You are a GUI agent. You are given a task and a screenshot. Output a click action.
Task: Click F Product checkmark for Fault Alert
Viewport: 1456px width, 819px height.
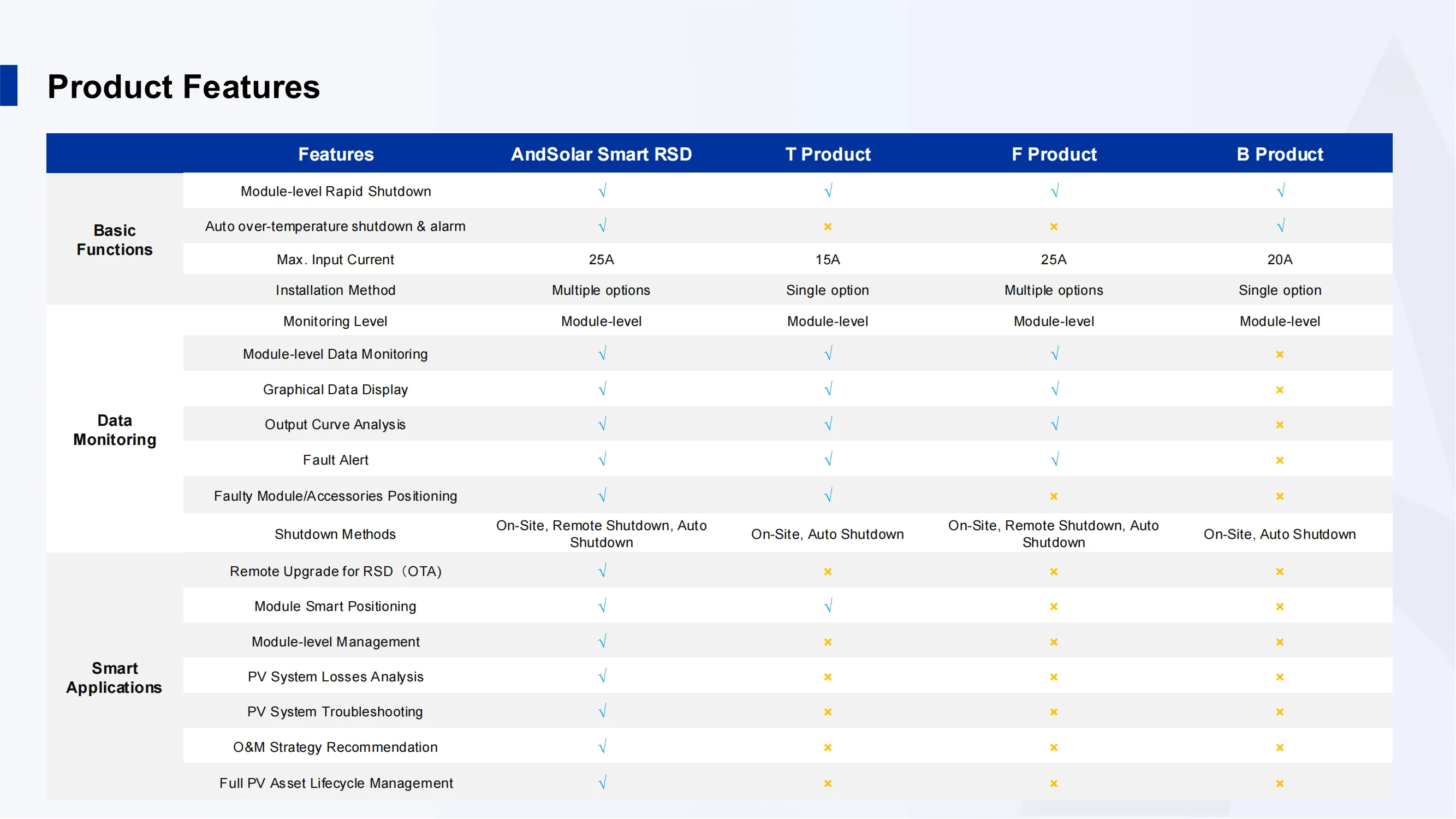[1054, 460]
